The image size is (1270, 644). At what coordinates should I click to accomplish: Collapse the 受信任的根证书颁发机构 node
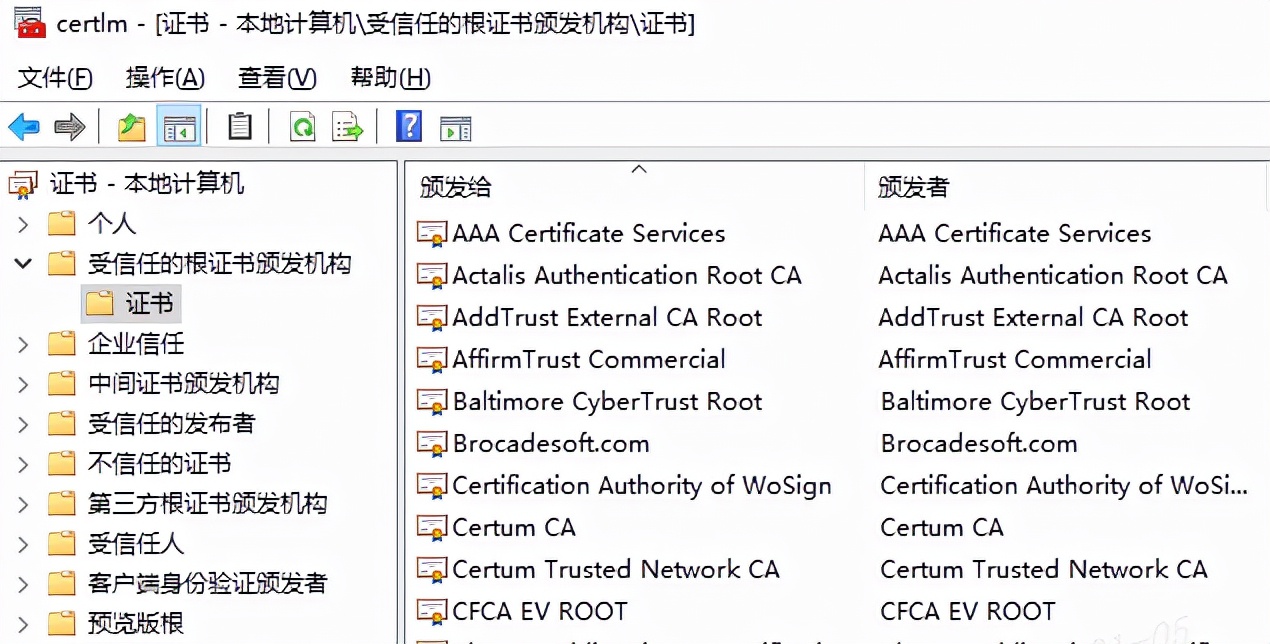point(23,264)
